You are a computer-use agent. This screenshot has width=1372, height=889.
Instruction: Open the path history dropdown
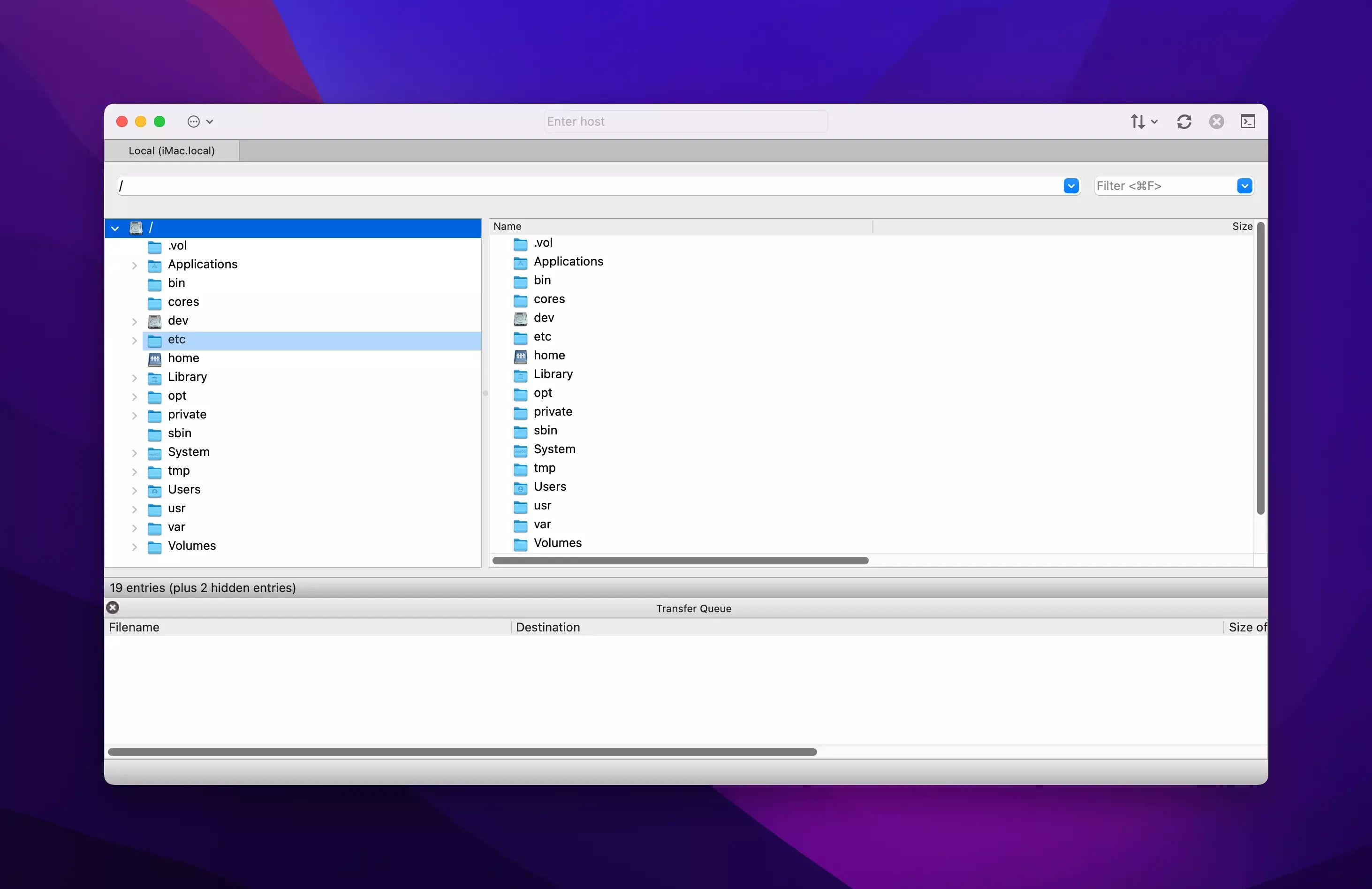1070,186
